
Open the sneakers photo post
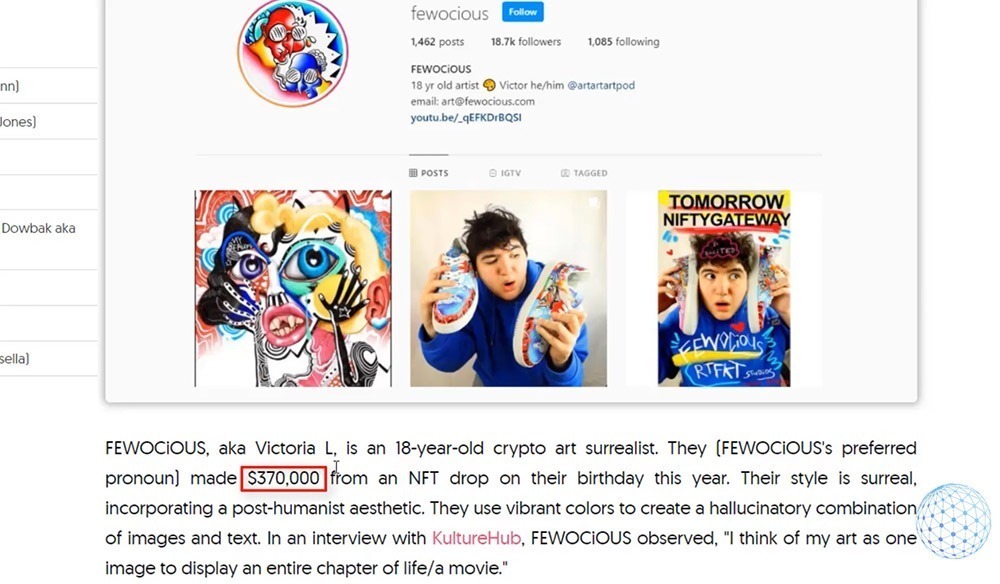[x=508, y=288]
